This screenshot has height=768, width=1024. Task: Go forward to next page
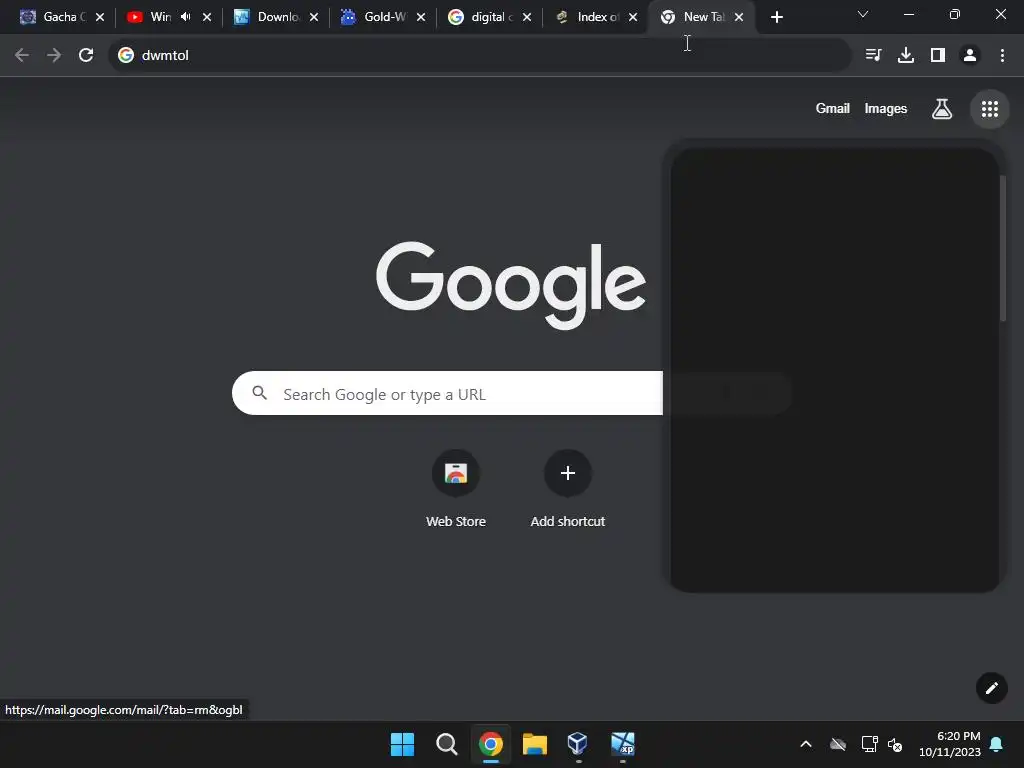click(54, 56)
